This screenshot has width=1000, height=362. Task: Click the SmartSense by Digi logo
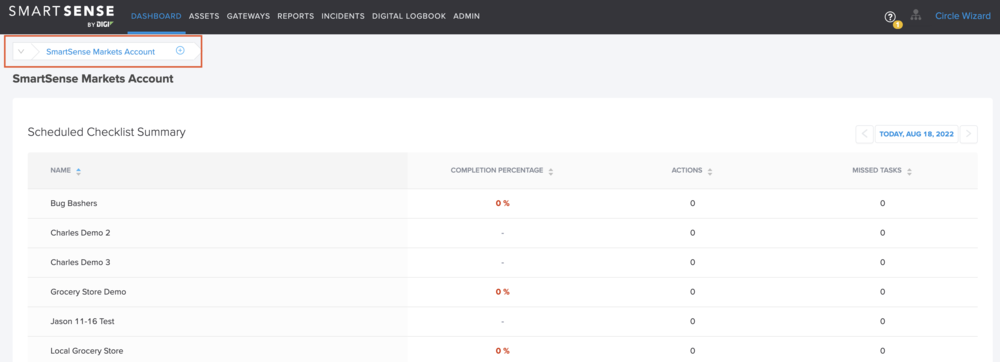click(62, 16)
